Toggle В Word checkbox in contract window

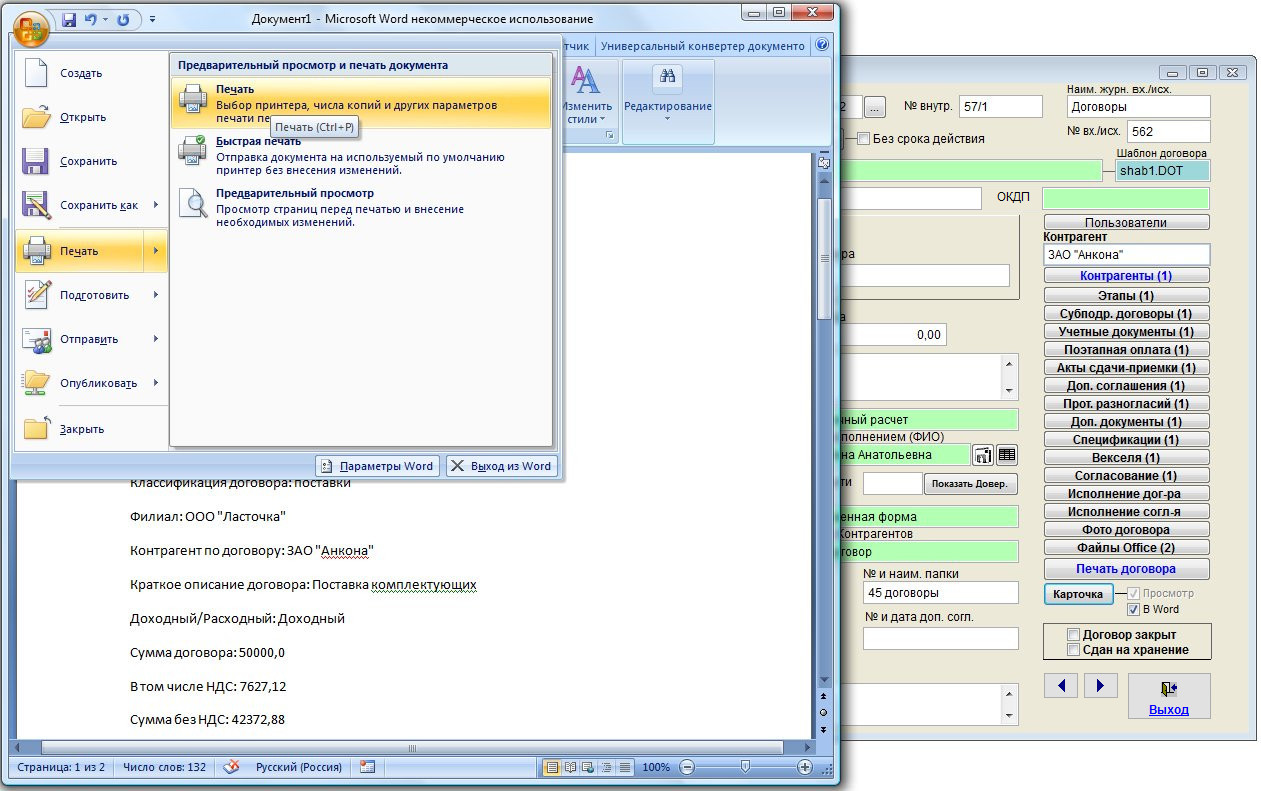pos(1133,609)
